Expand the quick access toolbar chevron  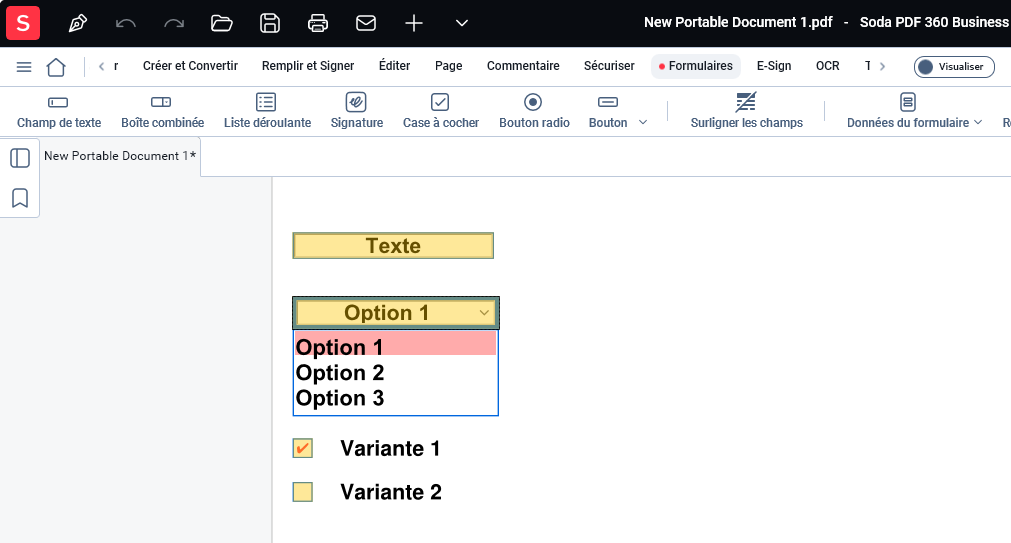point(462,23)
